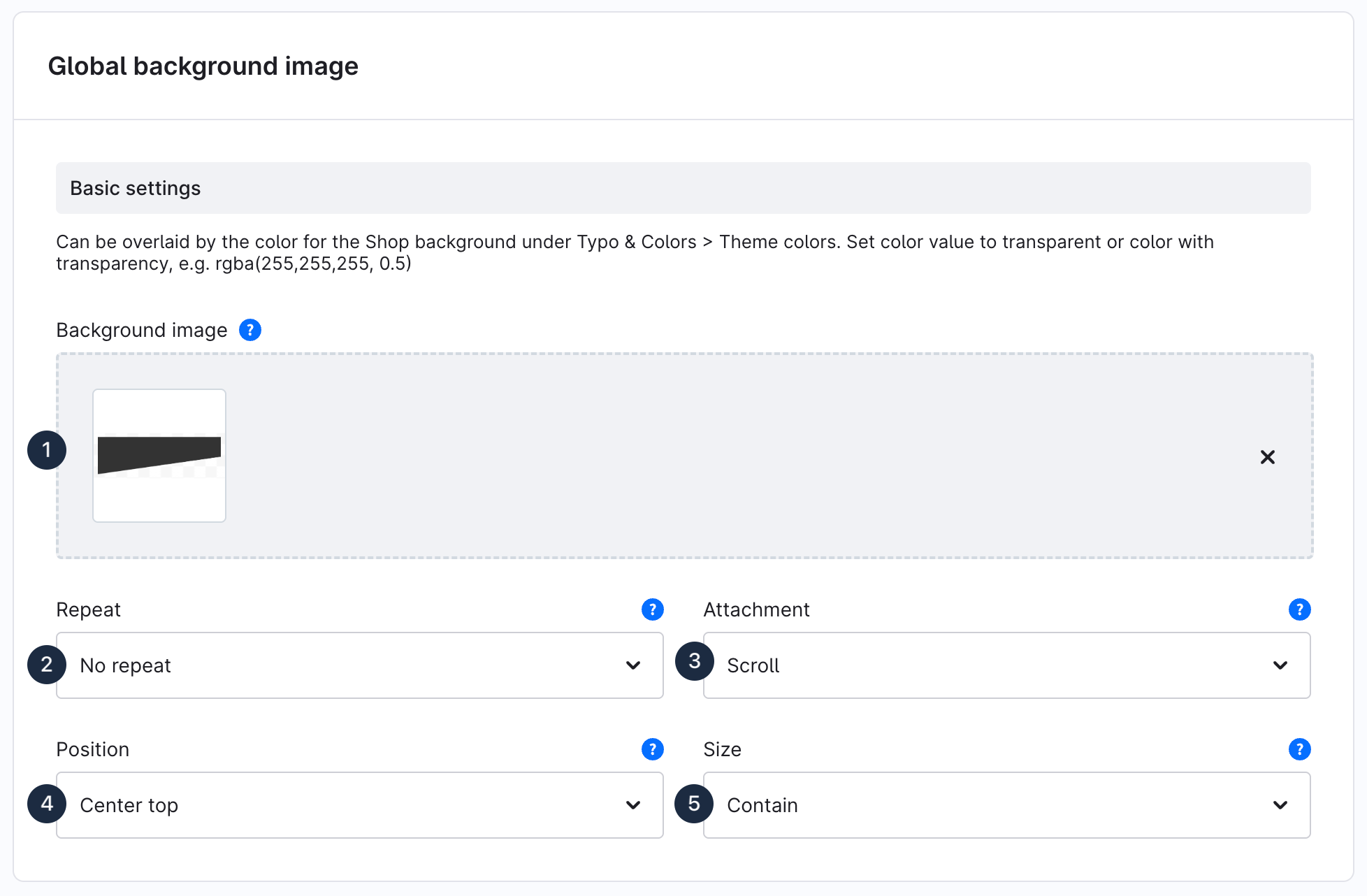Select the uploaded background image thumbnail

pyautogui.click(x=159, y=456)
